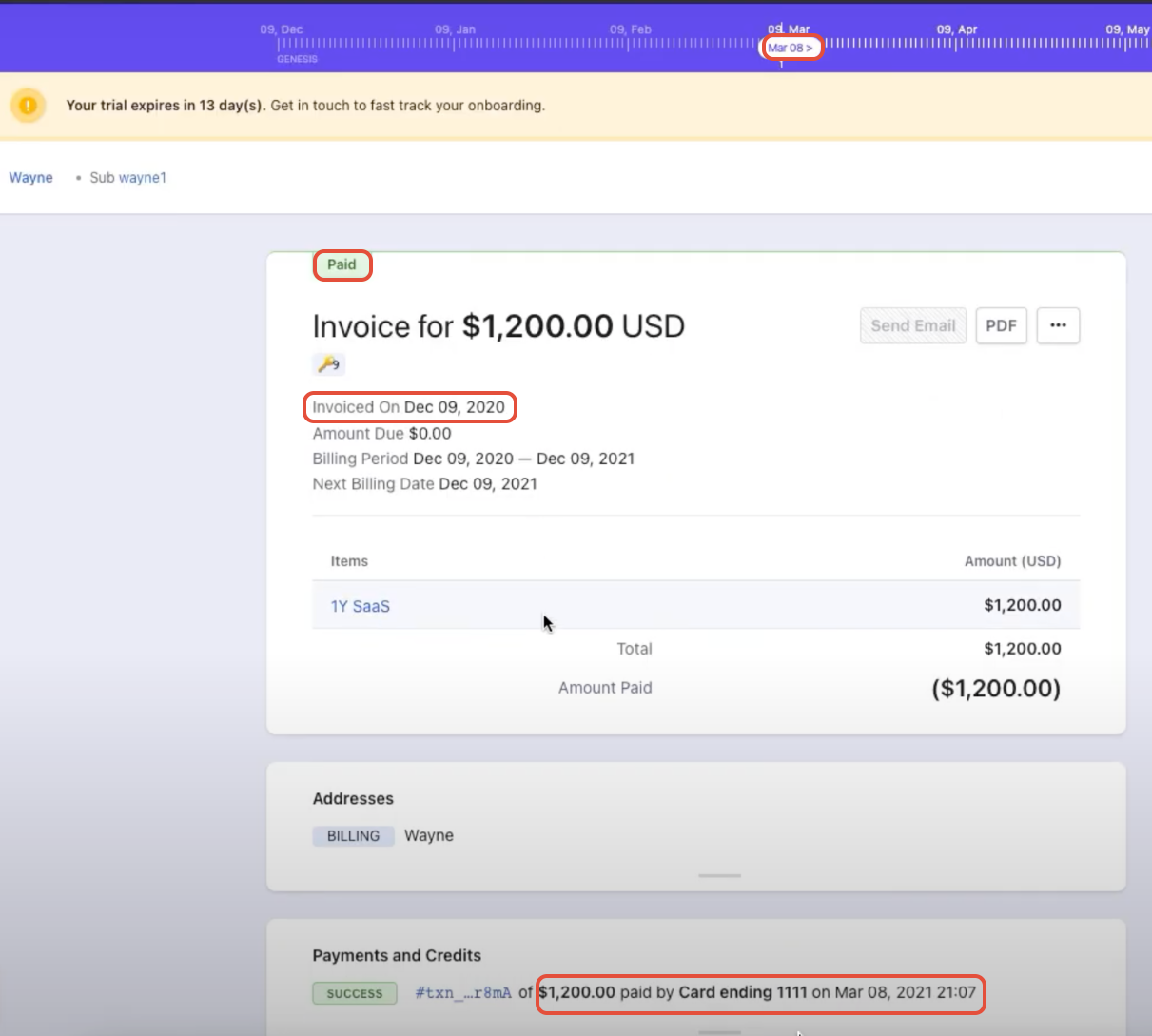Go to Sub wayne1 breadcrumb
The height and width of the screenshot is (1036, 1152).
(127, 177)
